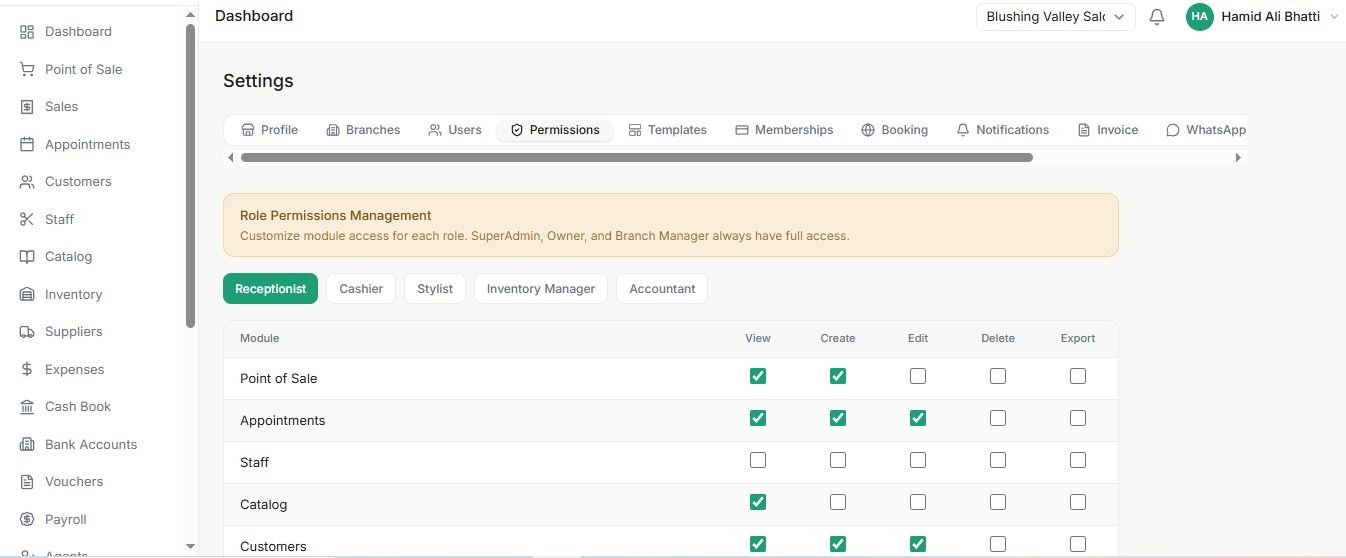Click the Expenses dollar icon
Image resolution: width=1346 pixels, height=558 pixels.
[x=27, y=369]
